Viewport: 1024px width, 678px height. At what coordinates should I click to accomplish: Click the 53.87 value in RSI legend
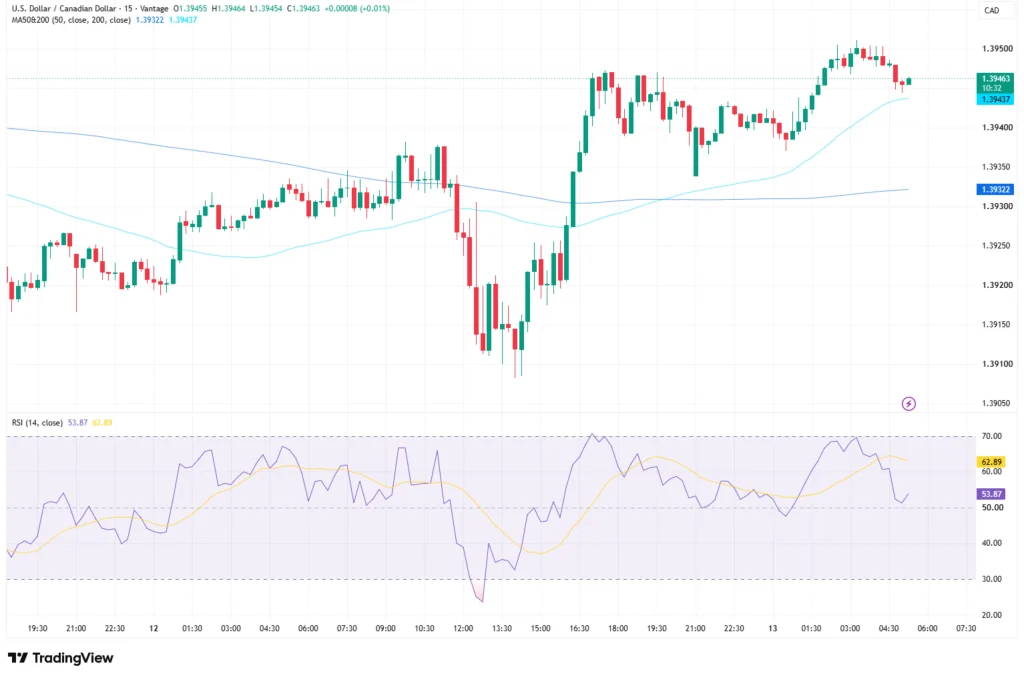pos(78,423)
